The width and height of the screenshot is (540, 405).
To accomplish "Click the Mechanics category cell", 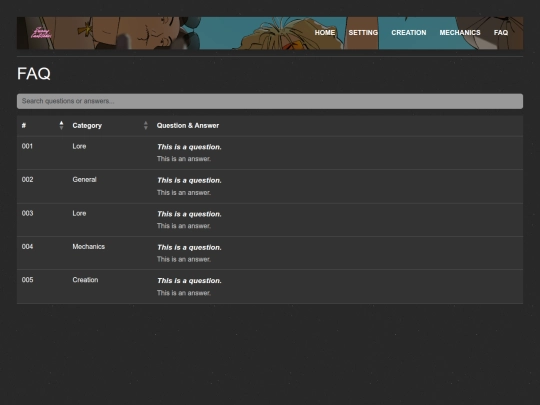I will pyautogui.click(x=89, y=247).
